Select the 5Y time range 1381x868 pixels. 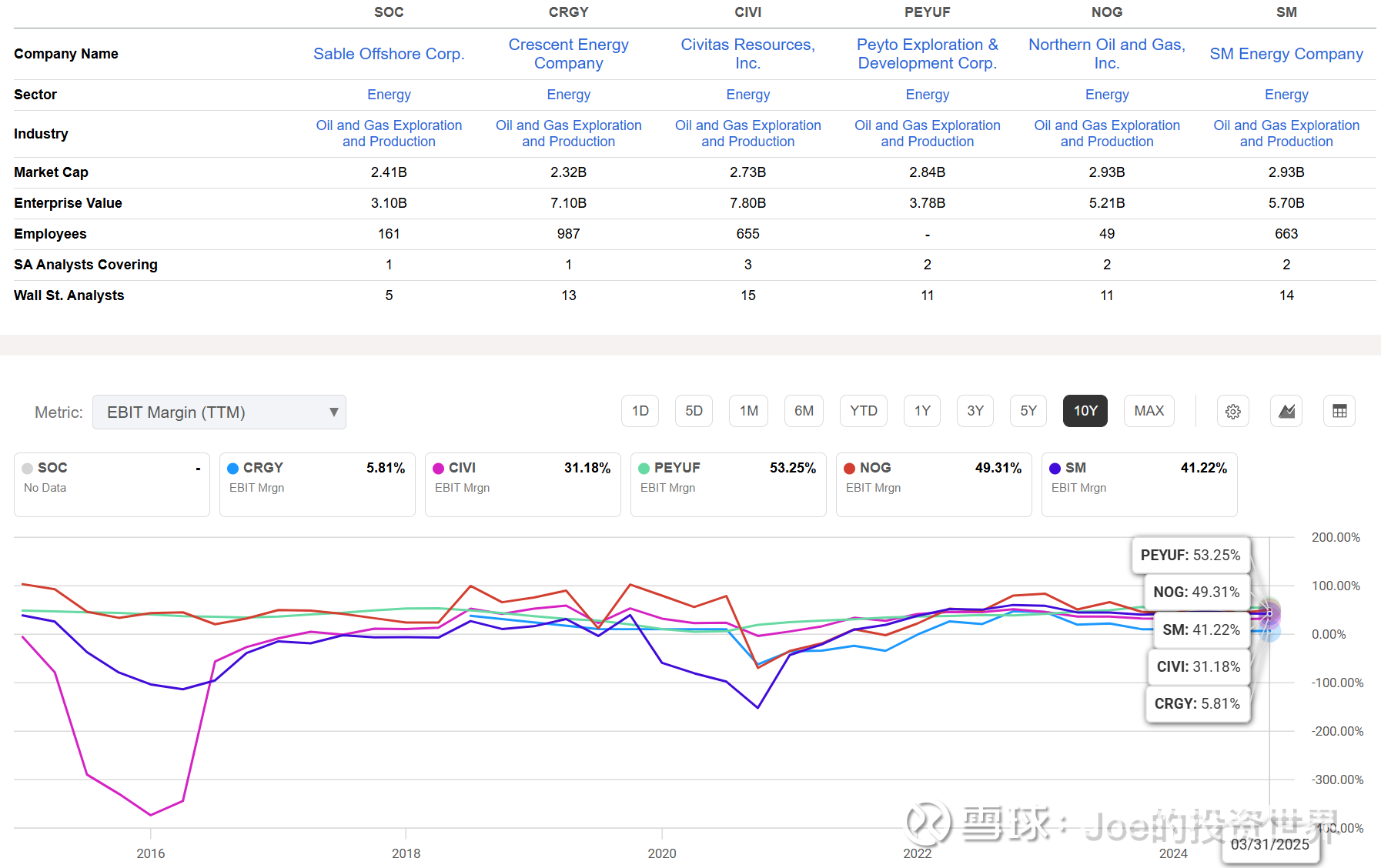coord(1028,411)
